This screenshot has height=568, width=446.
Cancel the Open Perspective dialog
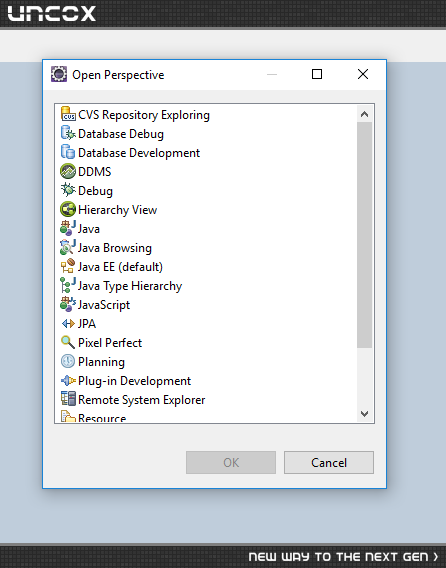tap(329, 462)
